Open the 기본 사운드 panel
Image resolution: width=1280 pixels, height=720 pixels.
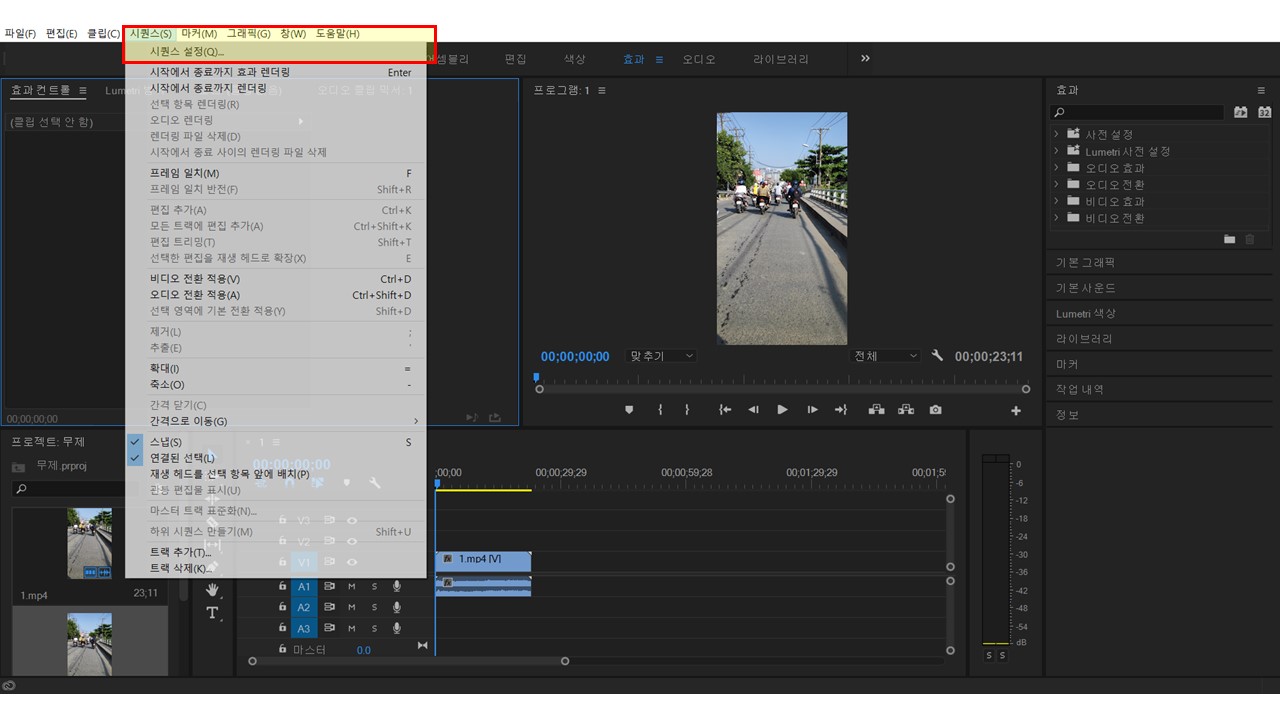[1085, 288]
